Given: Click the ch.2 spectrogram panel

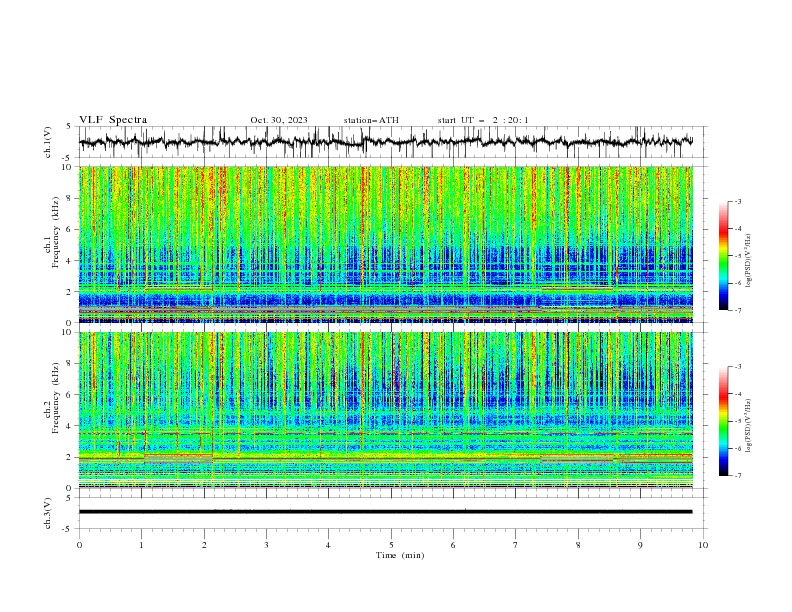Looking at the screenshot, I should tap(386, 410).
